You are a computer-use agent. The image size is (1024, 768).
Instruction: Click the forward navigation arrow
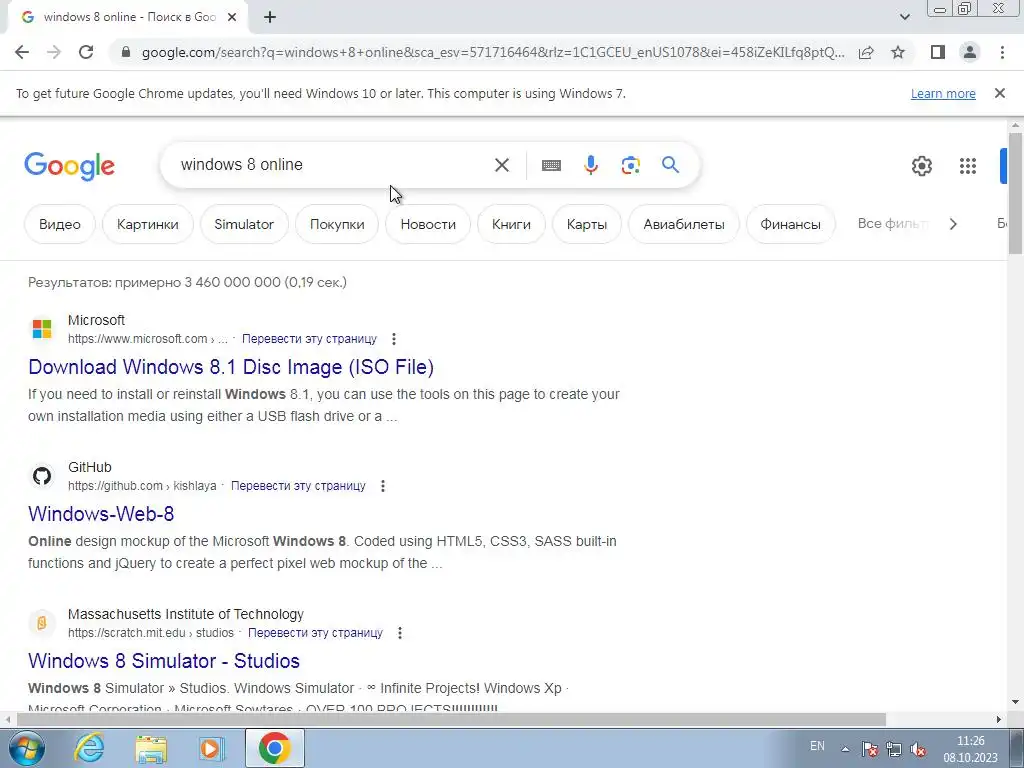[54, 52]
